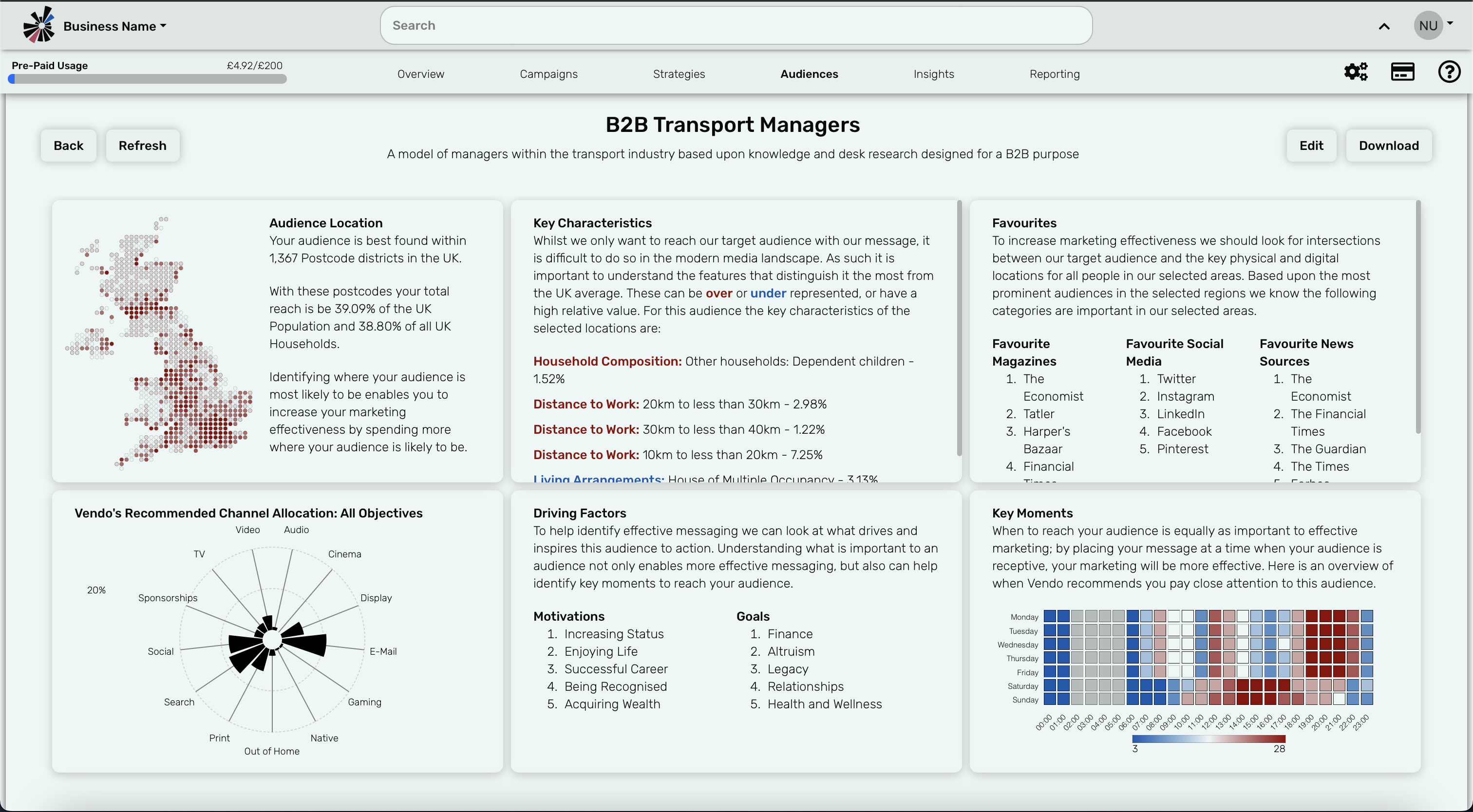Click the Refresh button
This screenshot has width=1473, height=812.
pos(142,146)
